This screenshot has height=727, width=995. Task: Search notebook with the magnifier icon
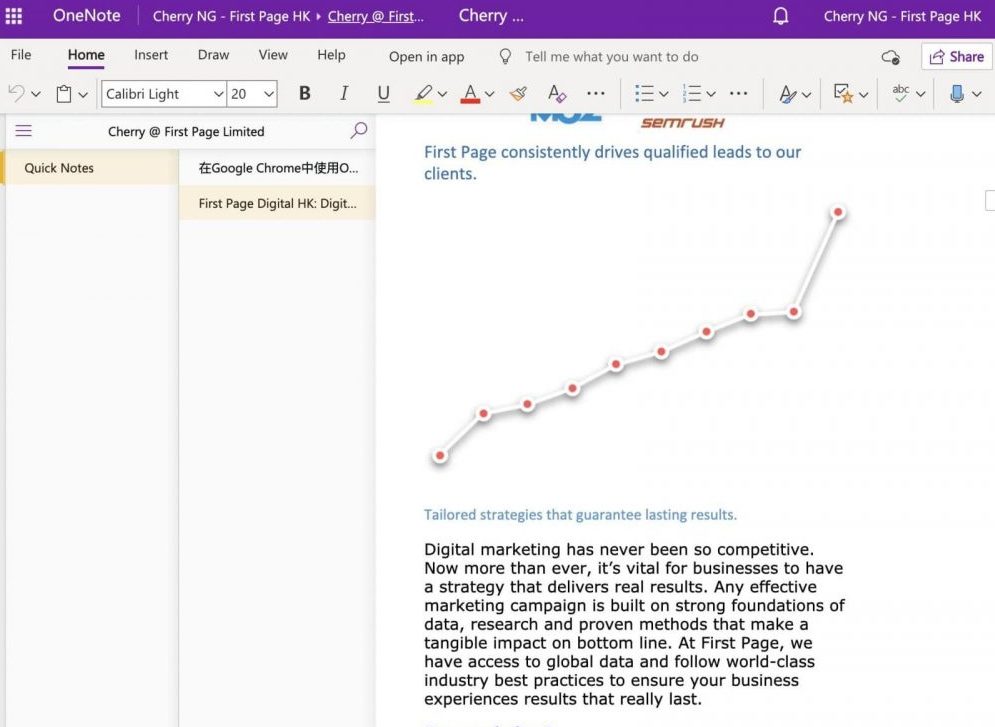[359, 130]
